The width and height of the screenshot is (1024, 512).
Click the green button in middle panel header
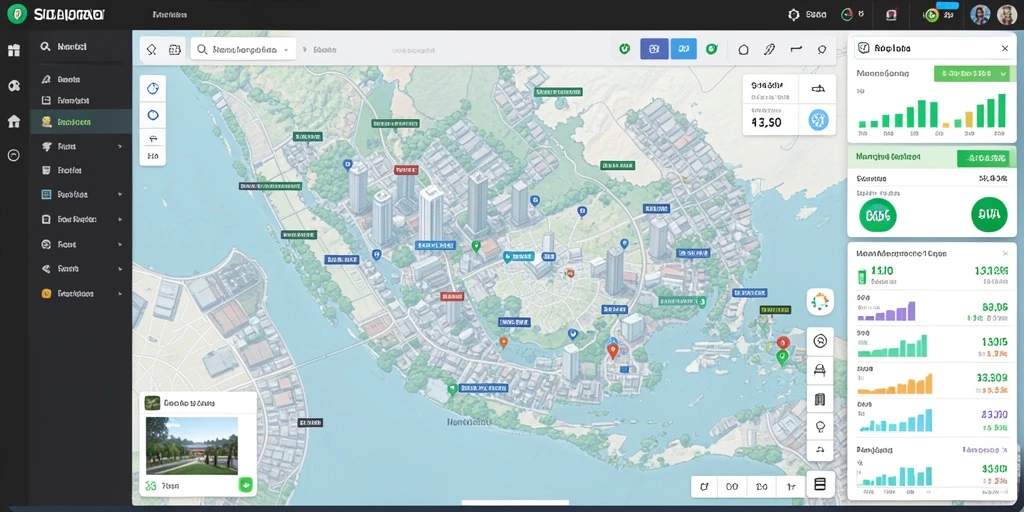[983, 157]
